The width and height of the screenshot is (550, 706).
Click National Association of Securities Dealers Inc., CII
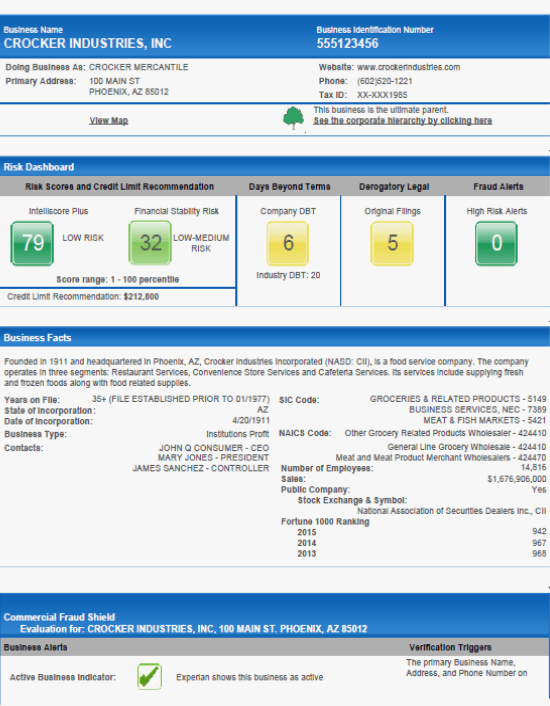(x=451, y=511)
